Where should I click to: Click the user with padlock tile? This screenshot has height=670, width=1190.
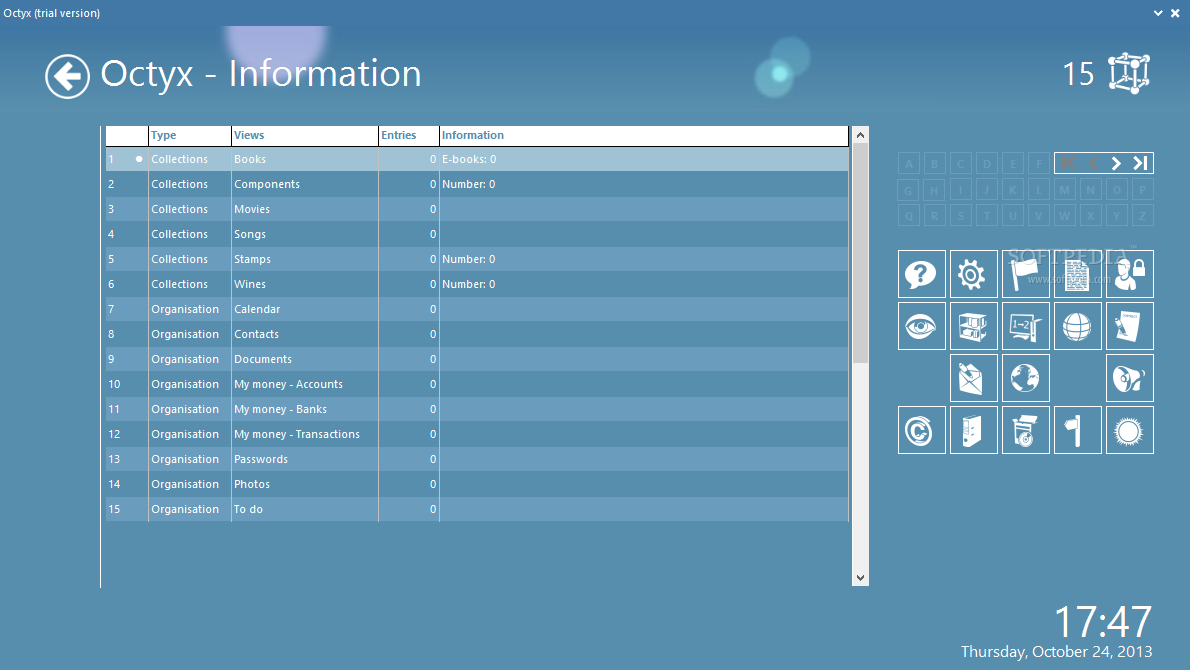[1130, 274]
